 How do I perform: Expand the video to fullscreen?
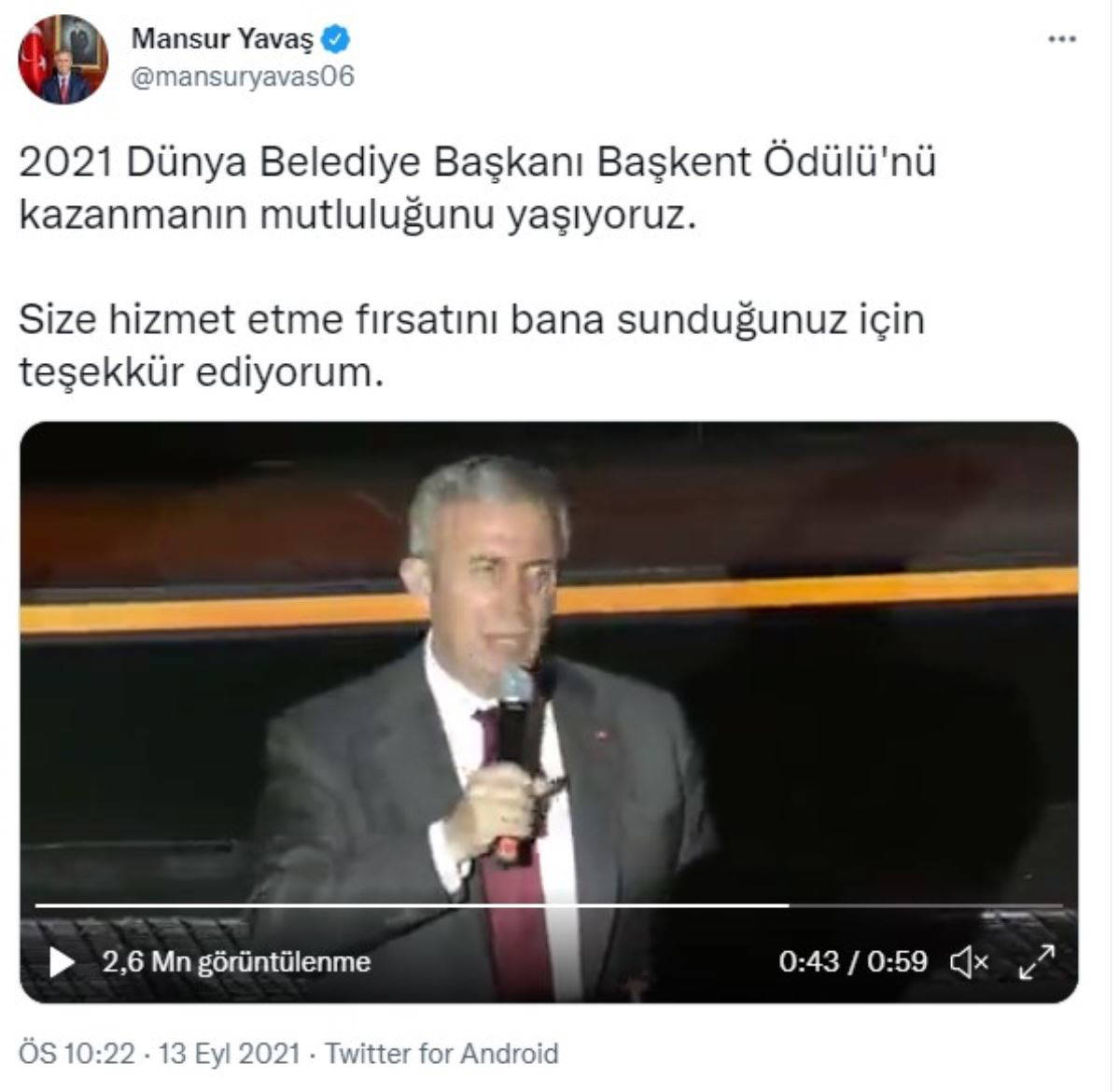coord(1036,961)
